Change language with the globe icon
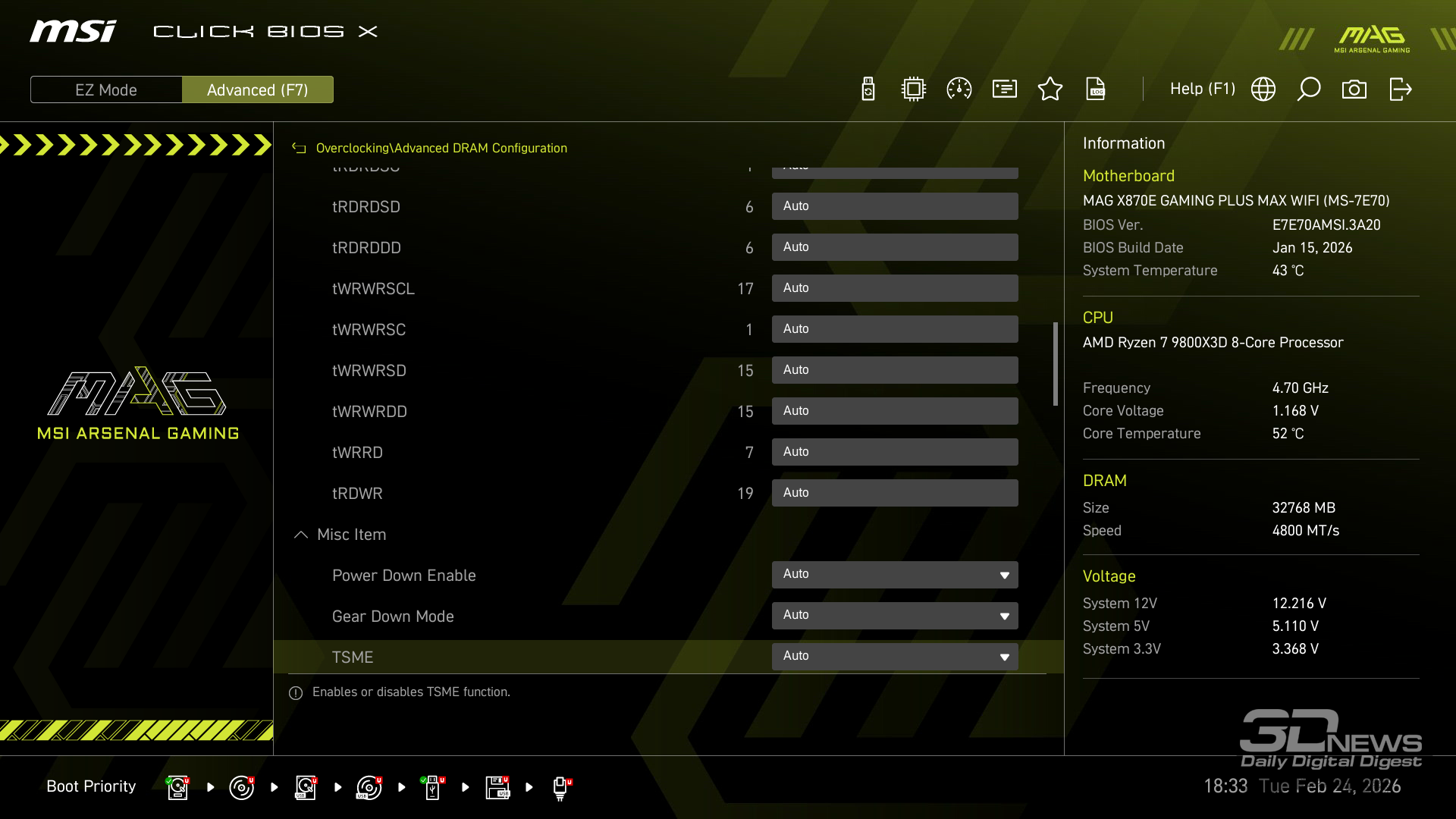This screenshot has height=819, width=1456. point(1263,89)
